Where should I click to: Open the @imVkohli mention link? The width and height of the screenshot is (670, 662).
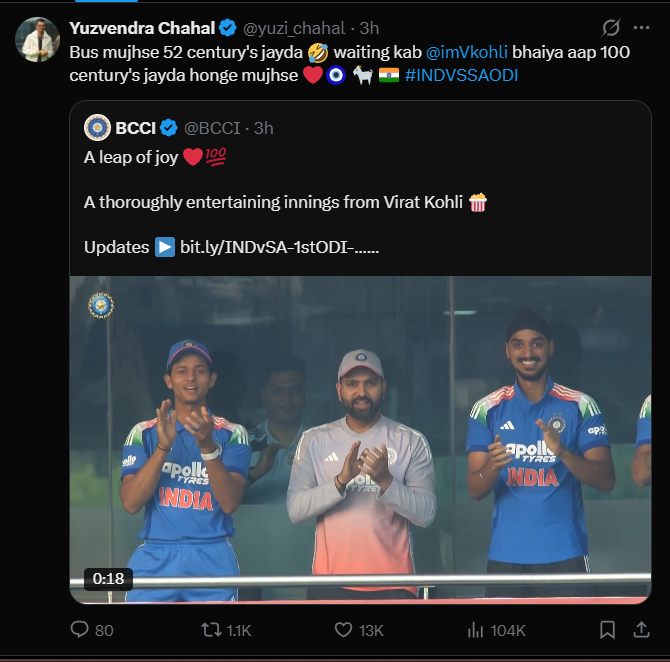click(x=469, y=51)
